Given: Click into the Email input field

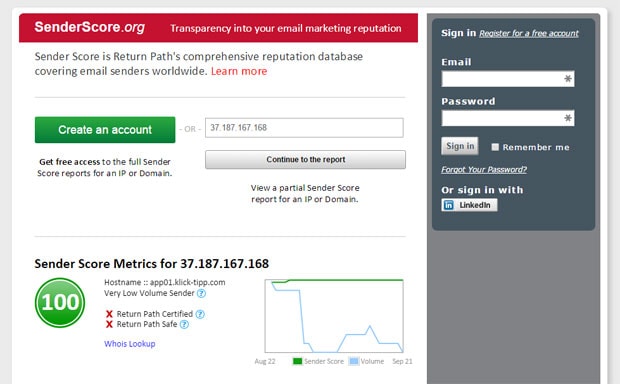Looking at the screenshot, I should point(508,79).
